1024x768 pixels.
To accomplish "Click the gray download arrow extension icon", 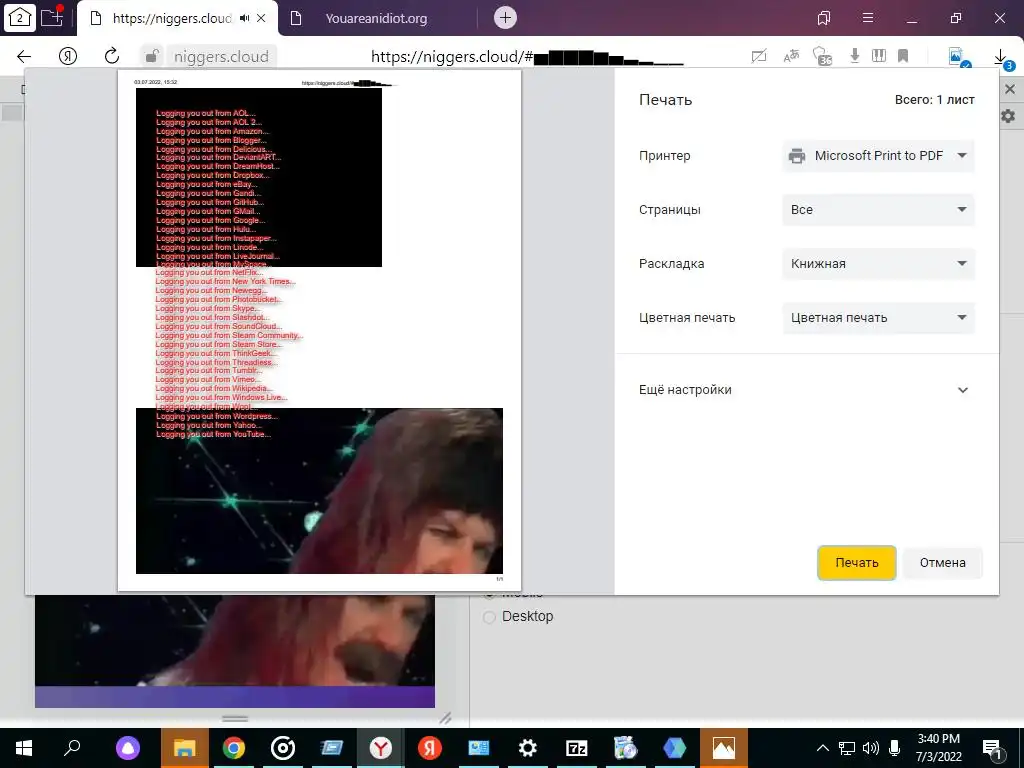I will click(854, 56).
